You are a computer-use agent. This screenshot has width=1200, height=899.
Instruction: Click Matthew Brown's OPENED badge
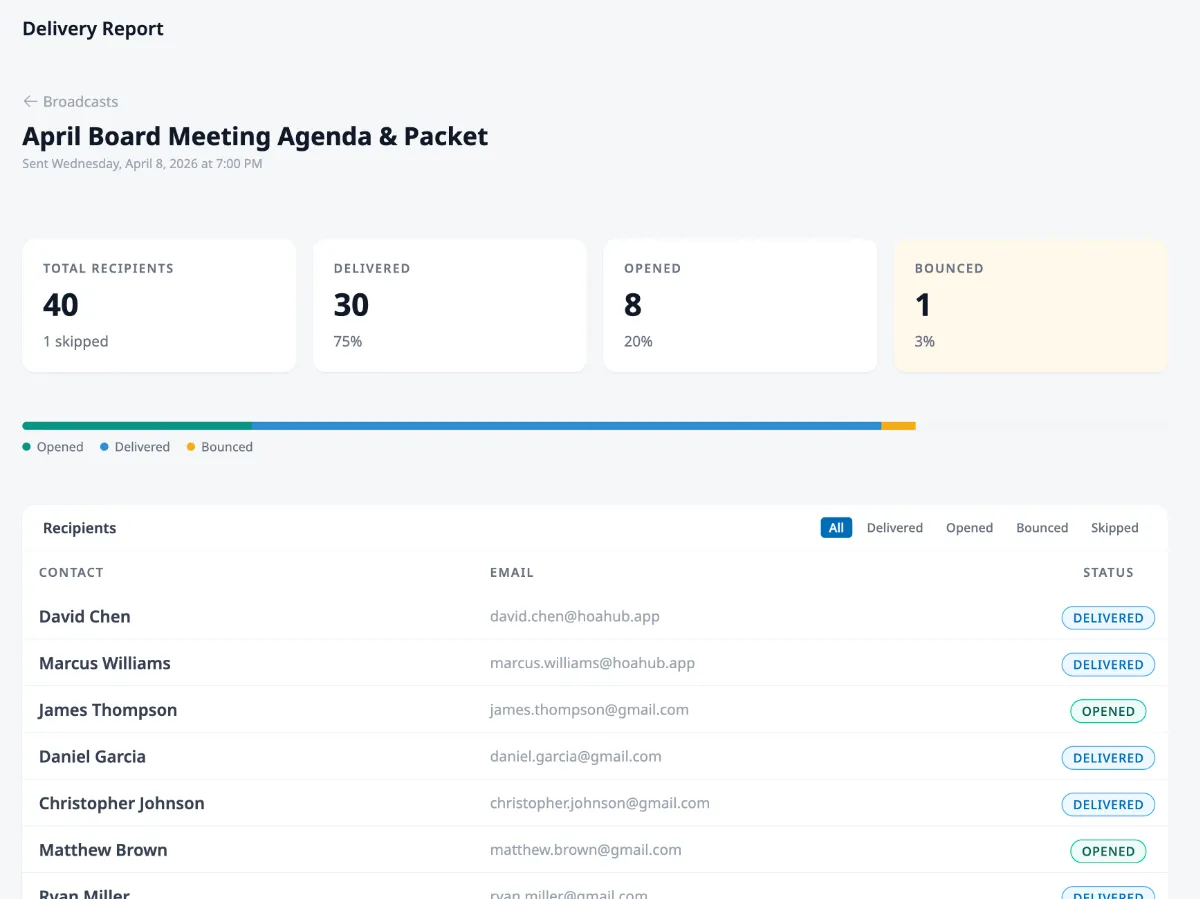[x=1108, y=850]
